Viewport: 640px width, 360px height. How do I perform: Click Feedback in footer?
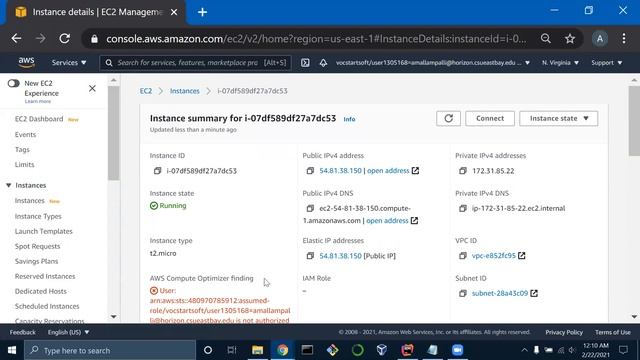22,332
